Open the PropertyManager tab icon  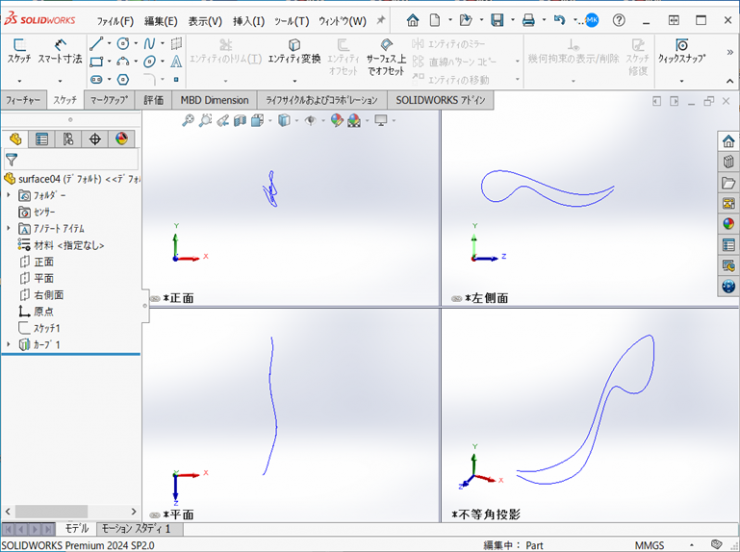tap(41, 139)
